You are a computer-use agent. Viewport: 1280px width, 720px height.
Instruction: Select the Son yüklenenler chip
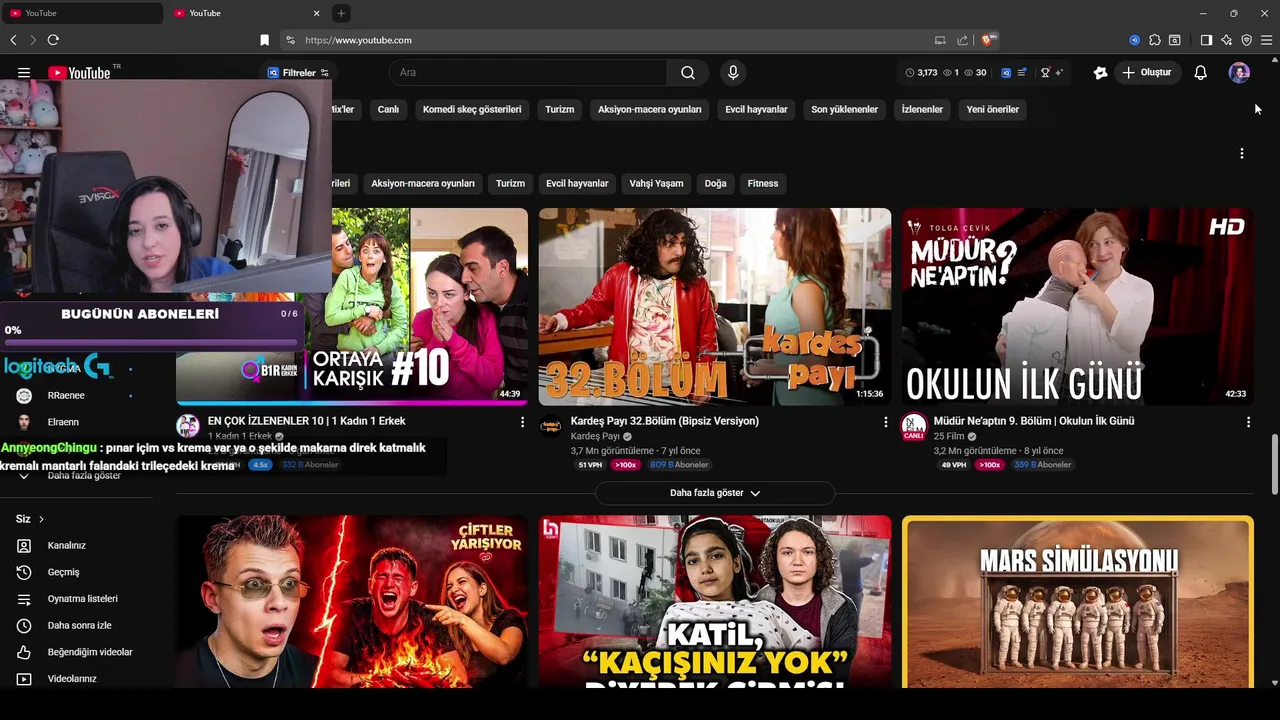pyautogui.click(x=844, y=109)
